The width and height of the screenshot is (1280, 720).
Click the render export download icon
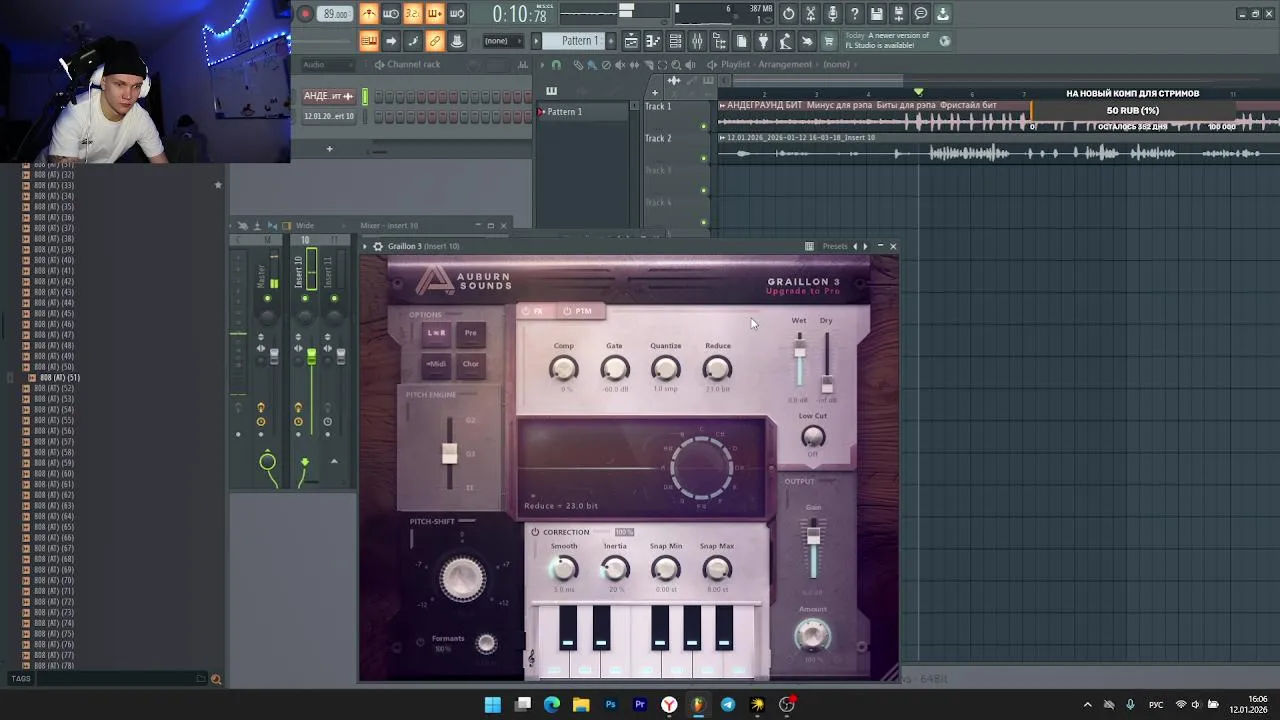click(x=943, y=14)
